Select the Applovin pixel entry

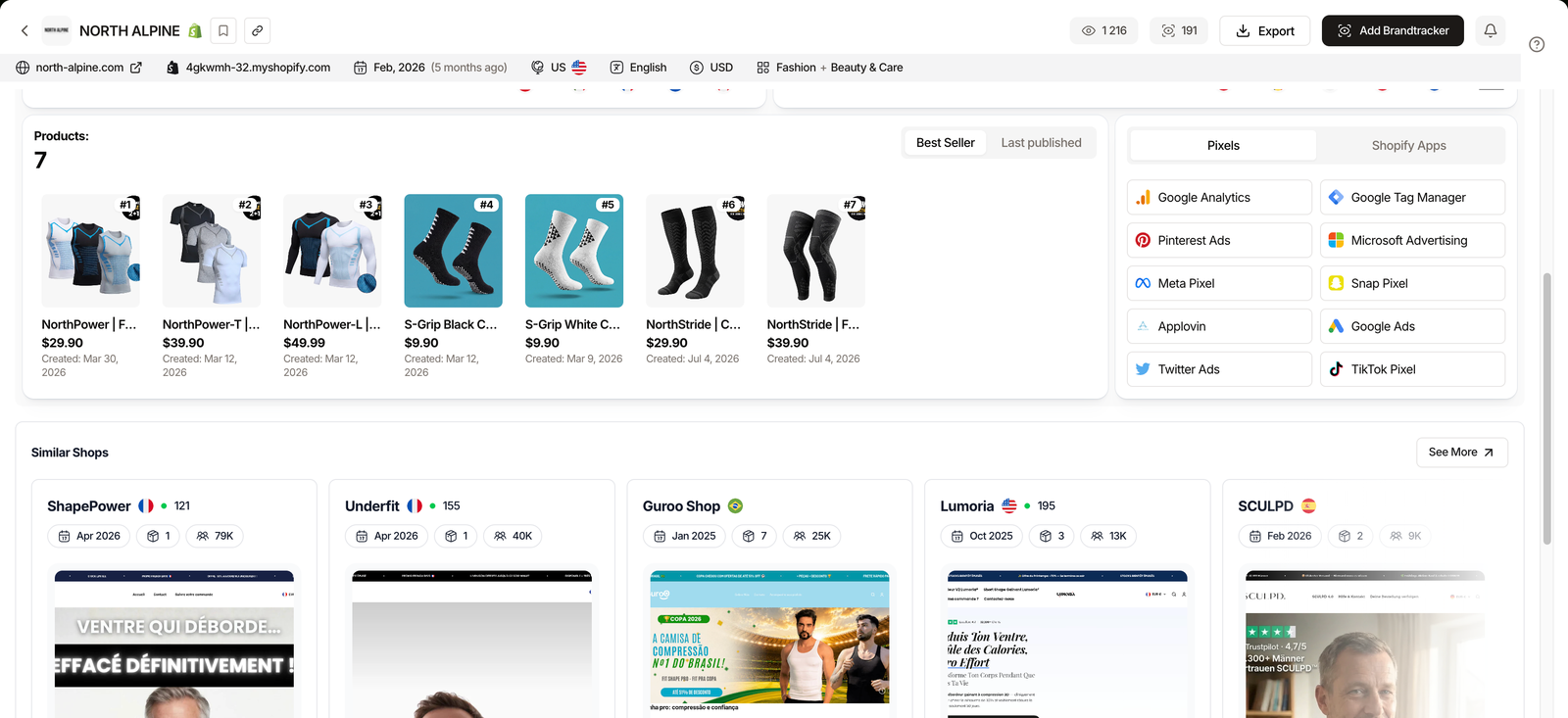click(x=1219, y=326)
